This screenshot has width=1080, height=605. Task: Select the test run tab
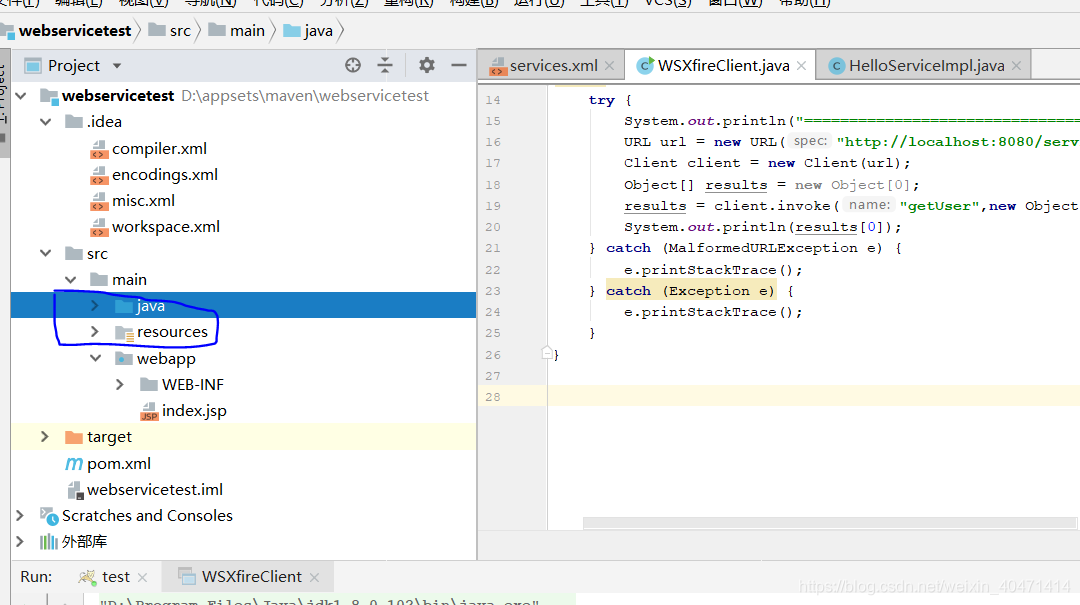point(115,577)
